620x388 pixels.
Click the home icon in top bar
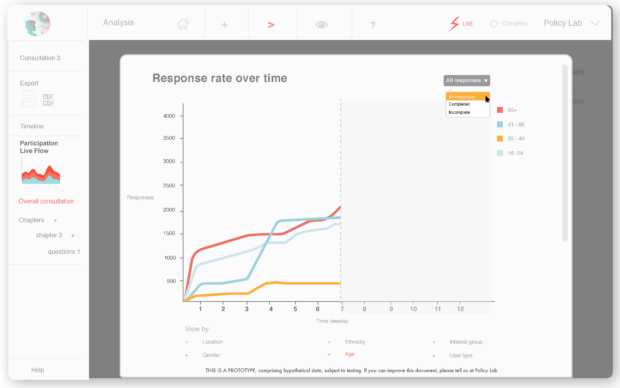click(x=183, y=24)
